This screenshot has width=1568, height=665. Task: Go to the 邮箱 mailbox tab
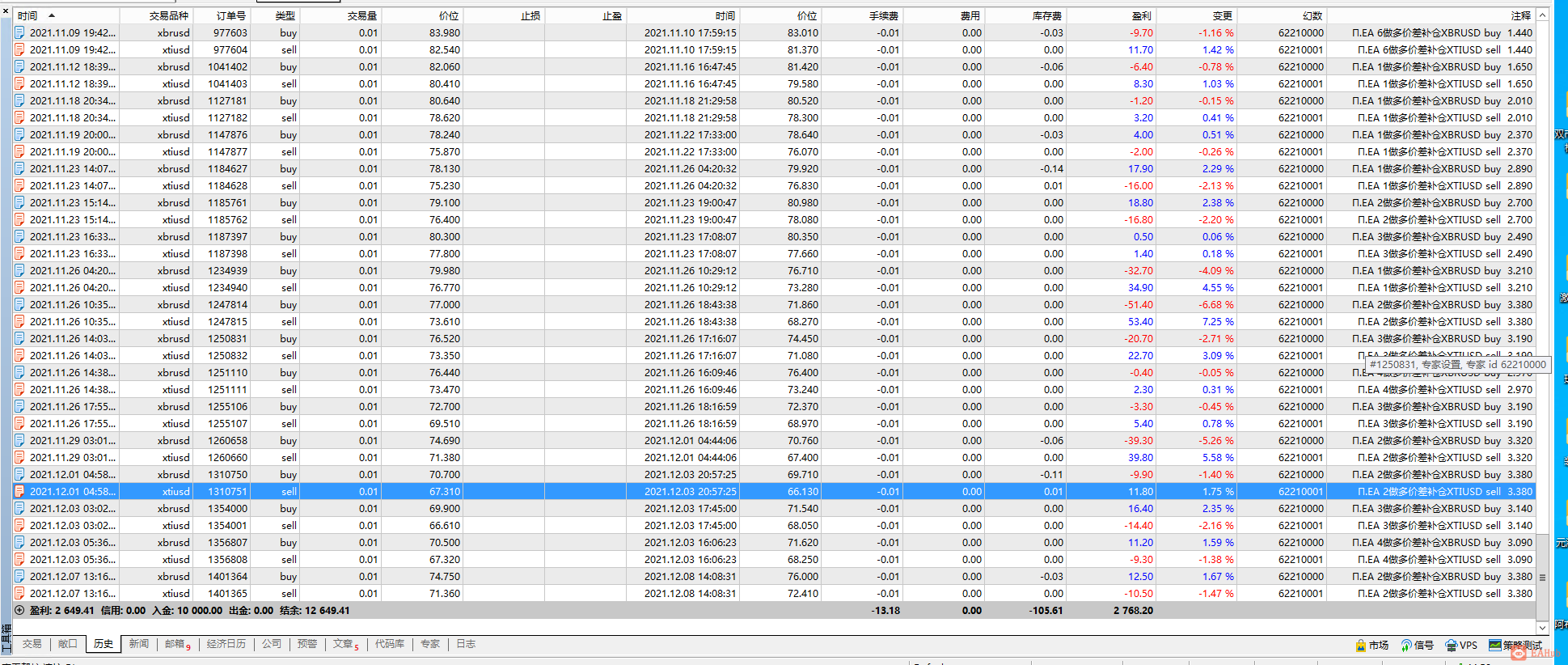point(177,644)
